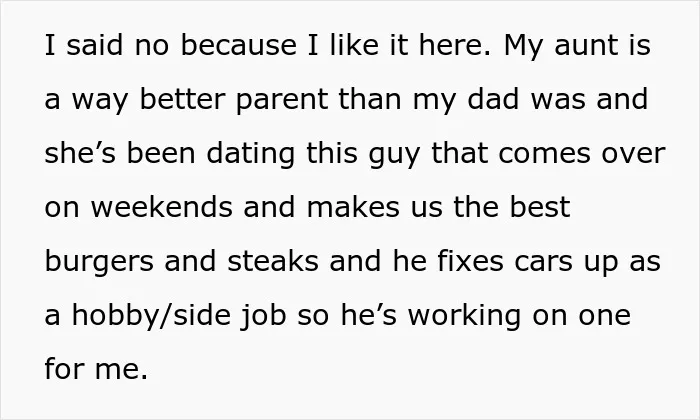Viewport: 700px width, 420px height.
Task: Click the text "hobby/side"
Action: click(x=151, y=316)
